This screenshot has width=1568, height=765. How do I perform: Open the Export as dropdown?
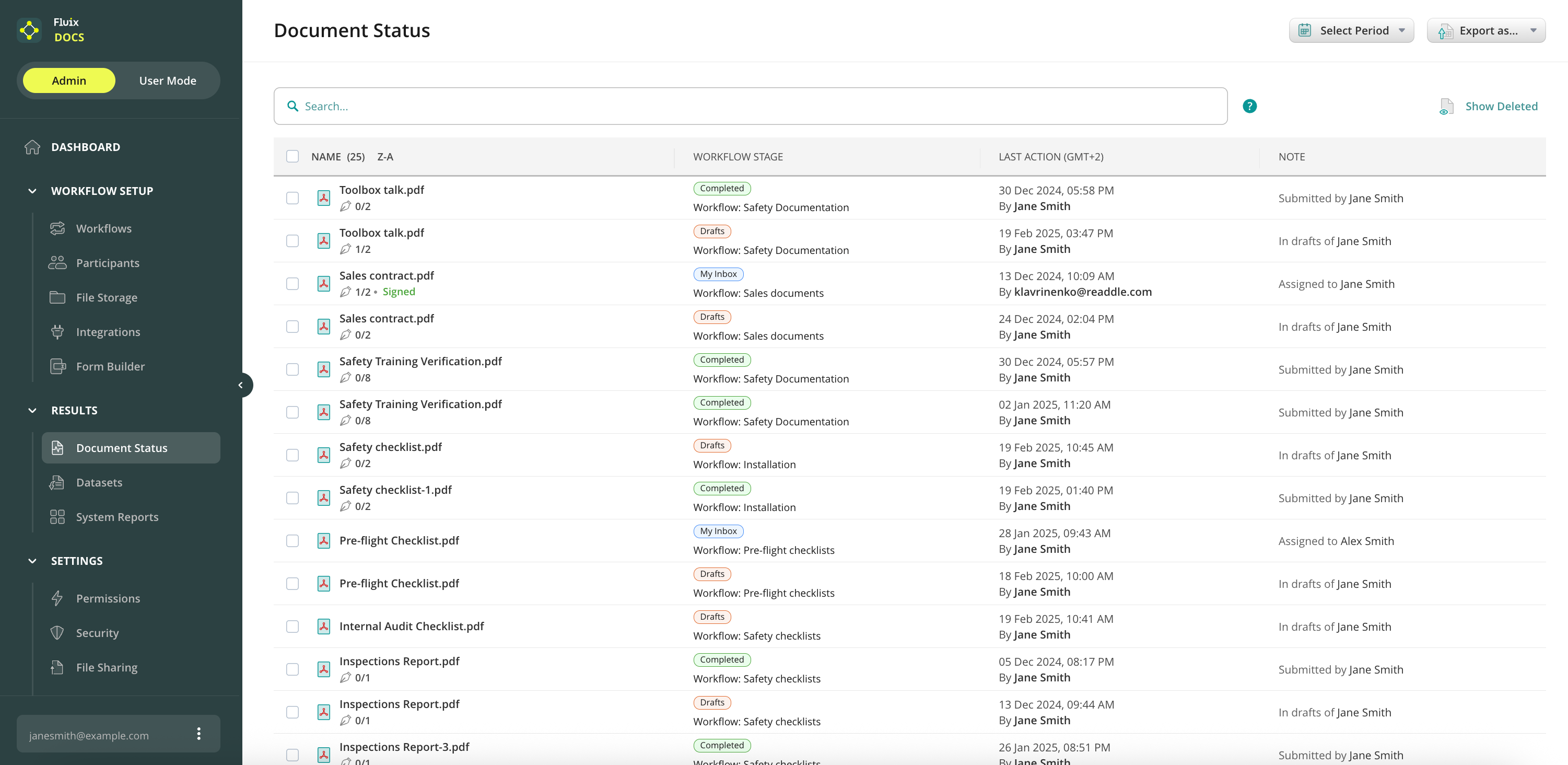pos(1485,30)
